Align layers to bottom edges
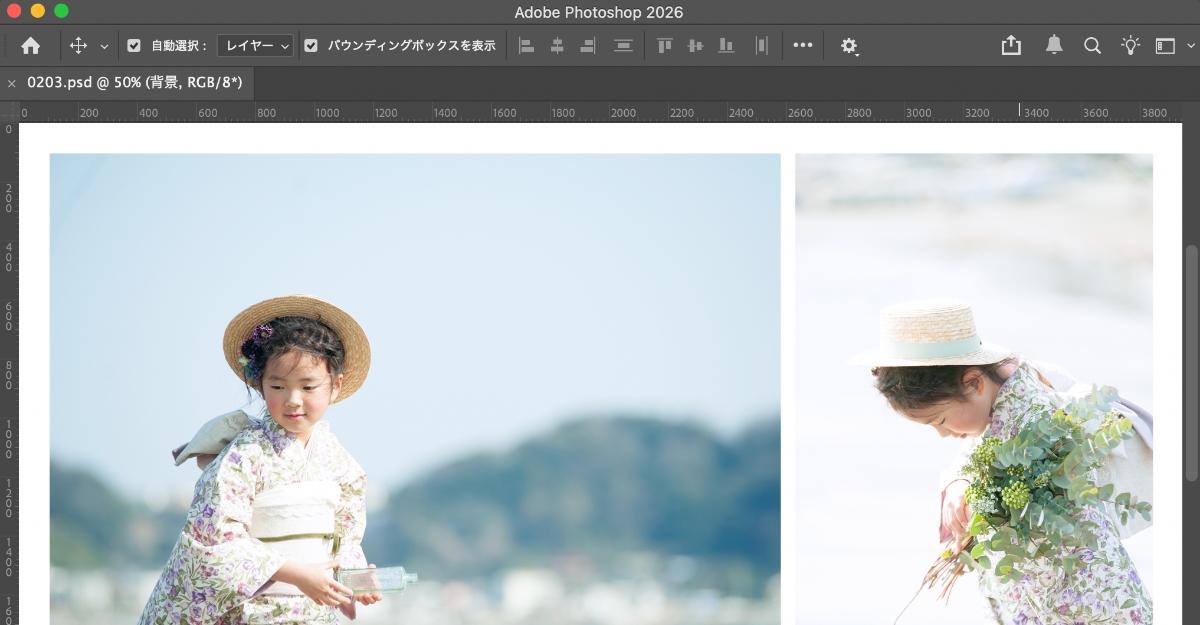 click(x=727, y=45)
